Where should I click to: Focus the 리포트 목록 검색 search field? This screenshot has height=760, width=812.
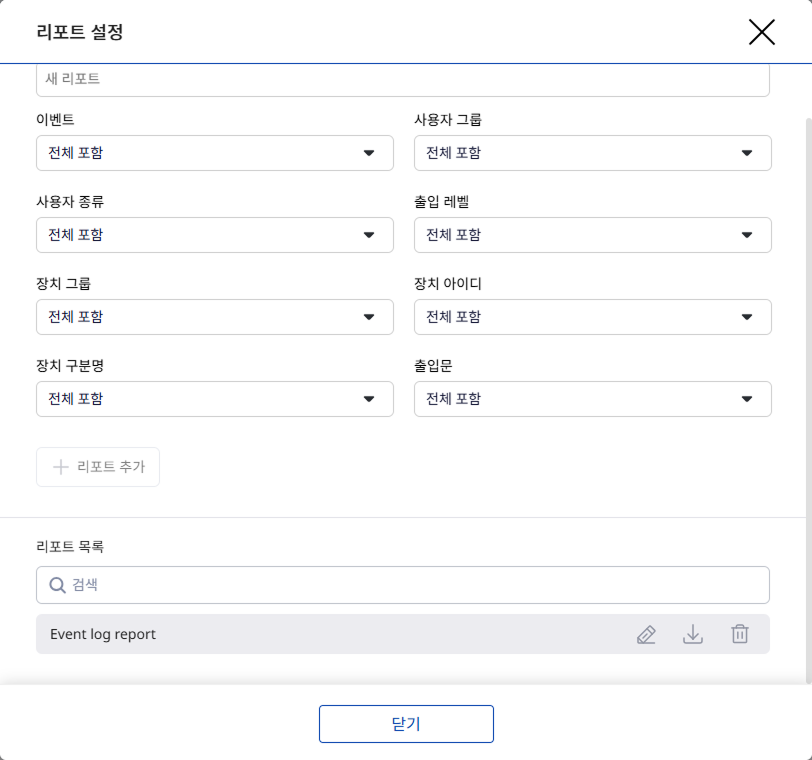tap(410, 585)
